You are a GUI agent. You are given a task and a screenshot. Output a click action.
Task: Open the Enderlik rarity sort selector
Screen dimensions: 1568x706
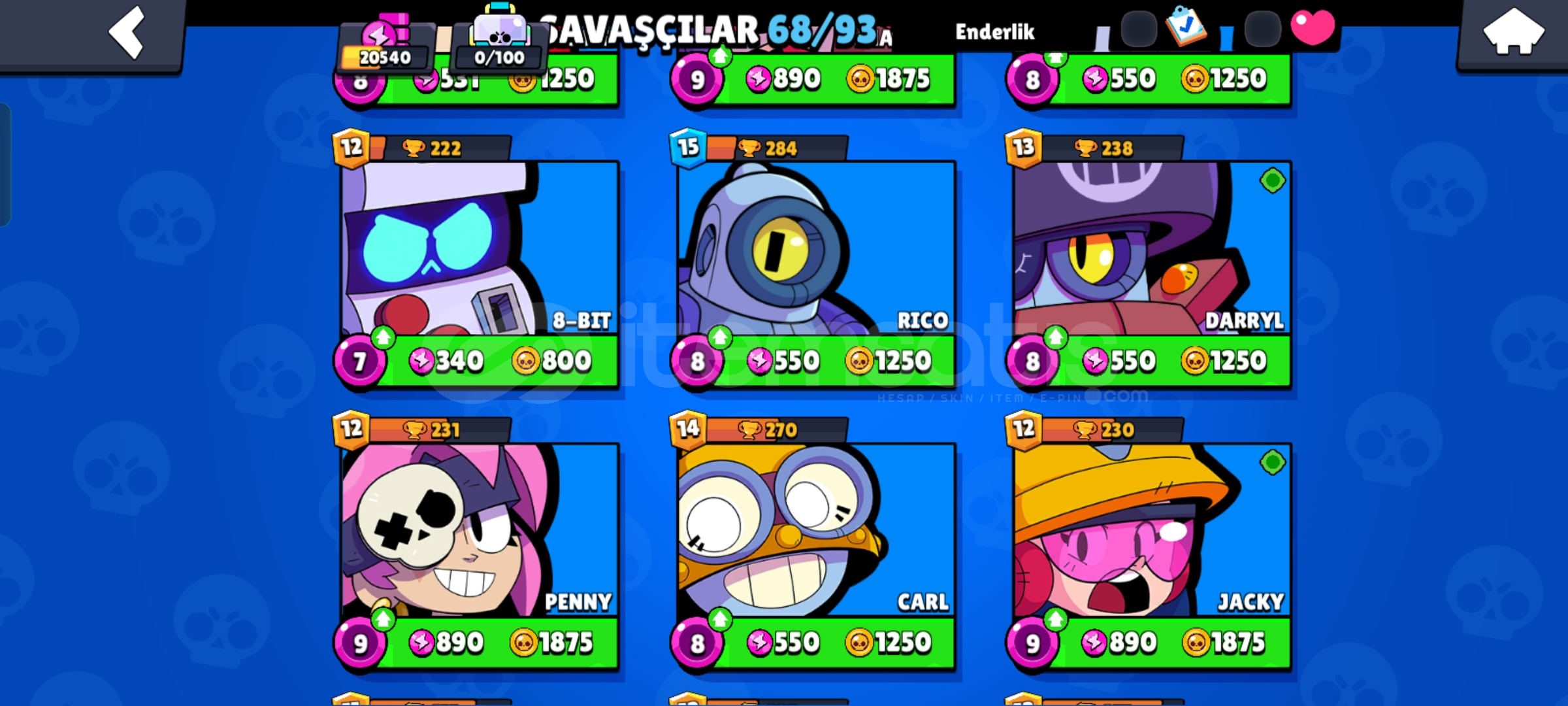[x=995, y=31]
